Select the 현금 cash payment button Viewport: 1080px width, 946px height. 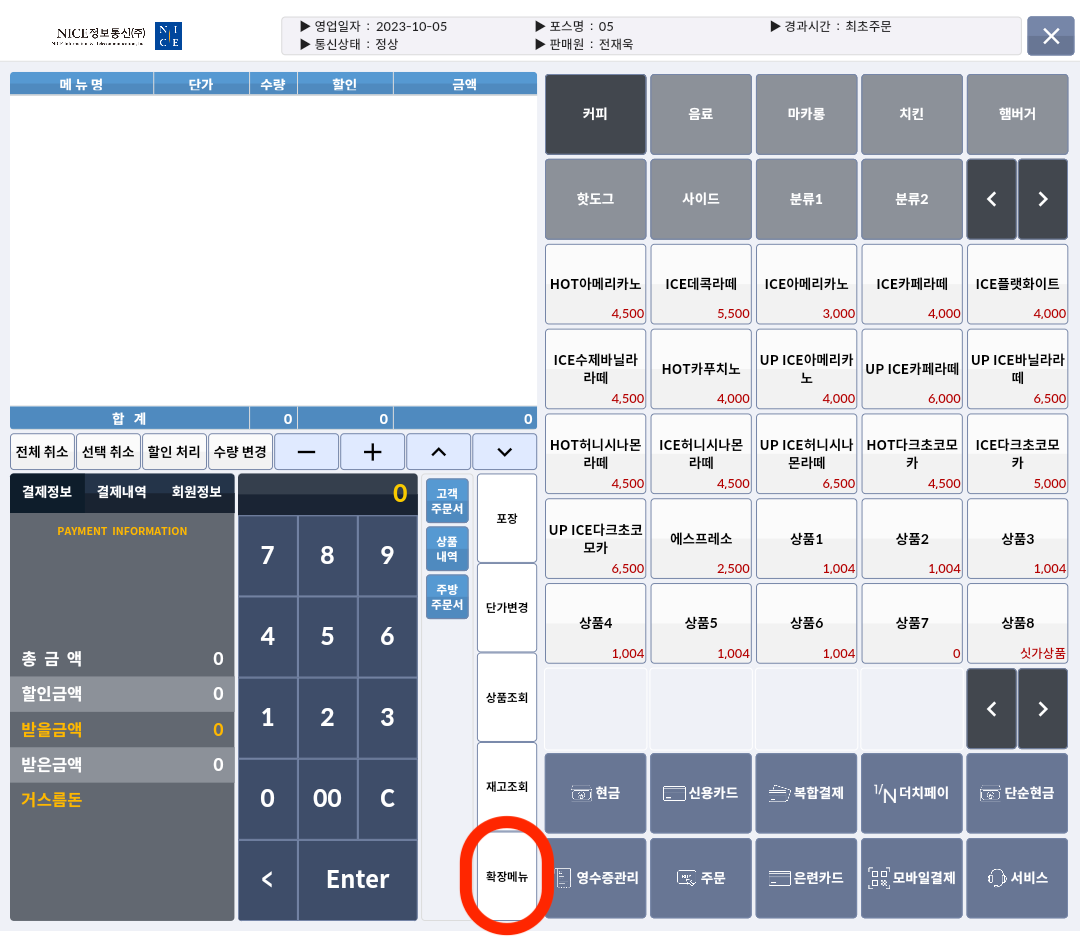595,793
